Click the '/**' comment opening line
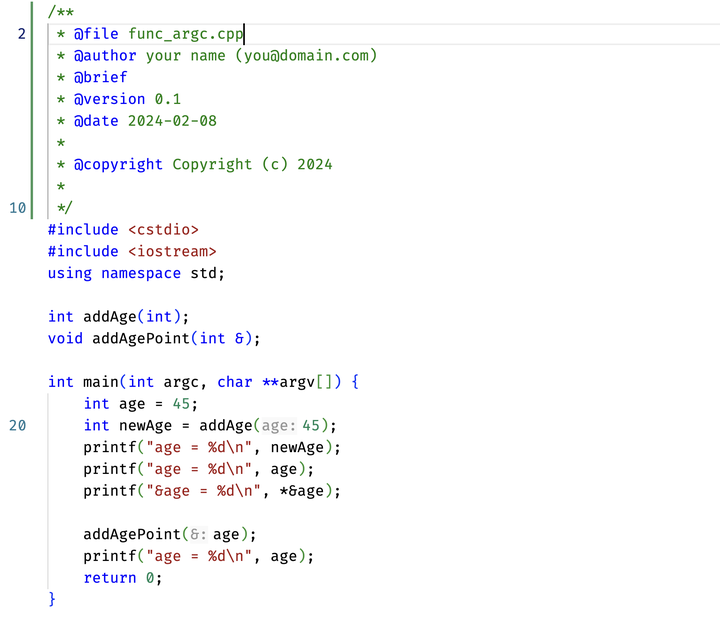720x619 pixels. tap(61, 12)
